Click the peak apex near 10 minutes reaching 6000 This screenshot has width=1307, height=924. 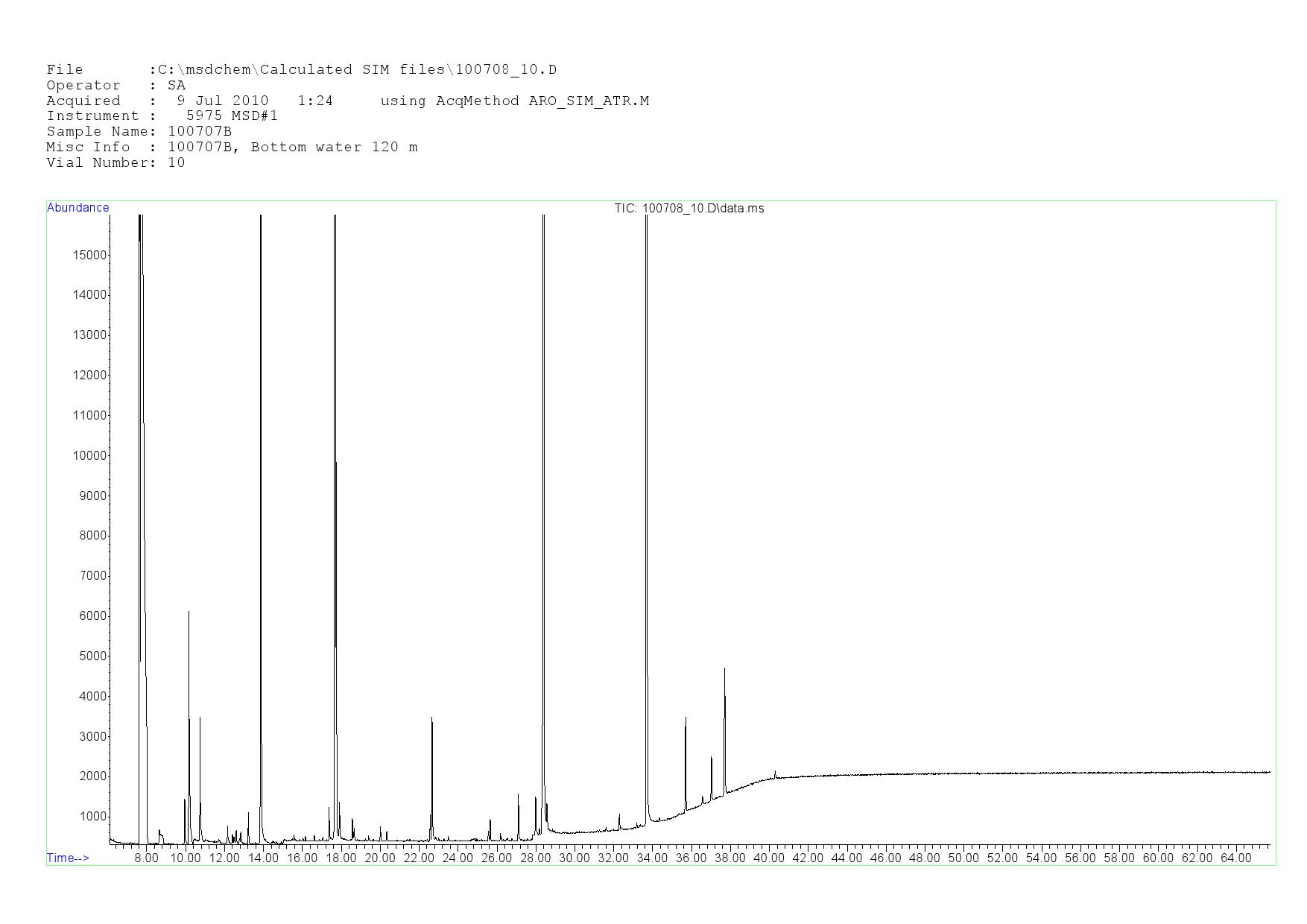[x=189, y=613]
